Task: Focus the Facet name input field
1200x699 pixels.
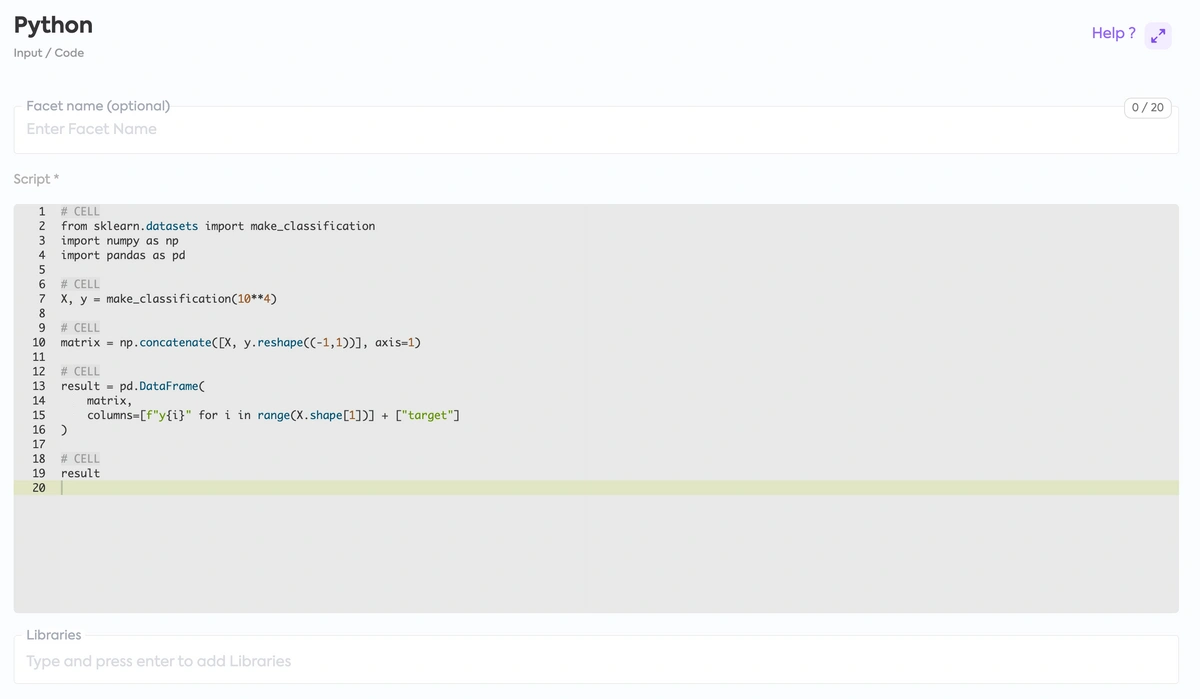Action: pyautogui.click(x=595, y=129)
